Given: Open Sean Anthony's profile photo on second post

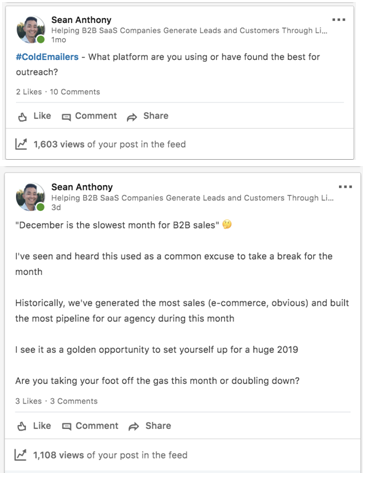Looking at the screenshot, I should pos(31,197).
